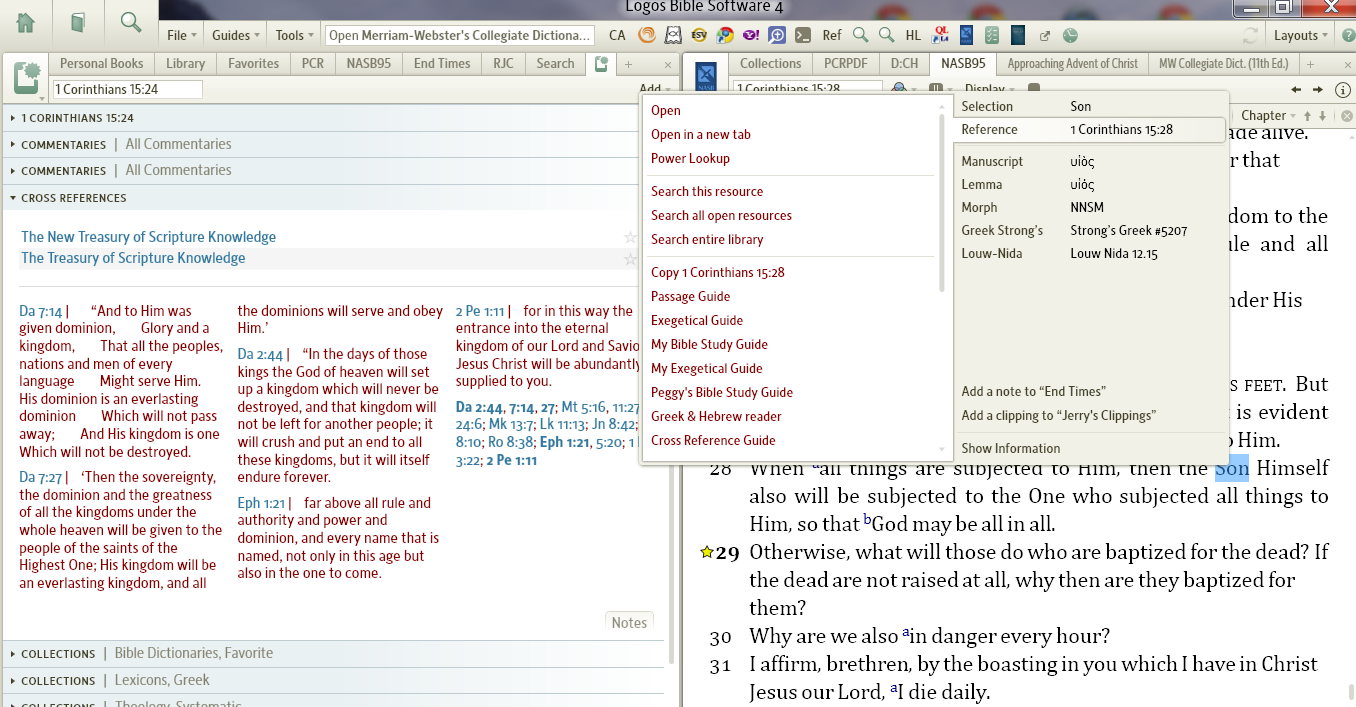1356x707 pixels.
Task: Open the Tools menu
Action: pyautogui.click(x=294, y=35)
